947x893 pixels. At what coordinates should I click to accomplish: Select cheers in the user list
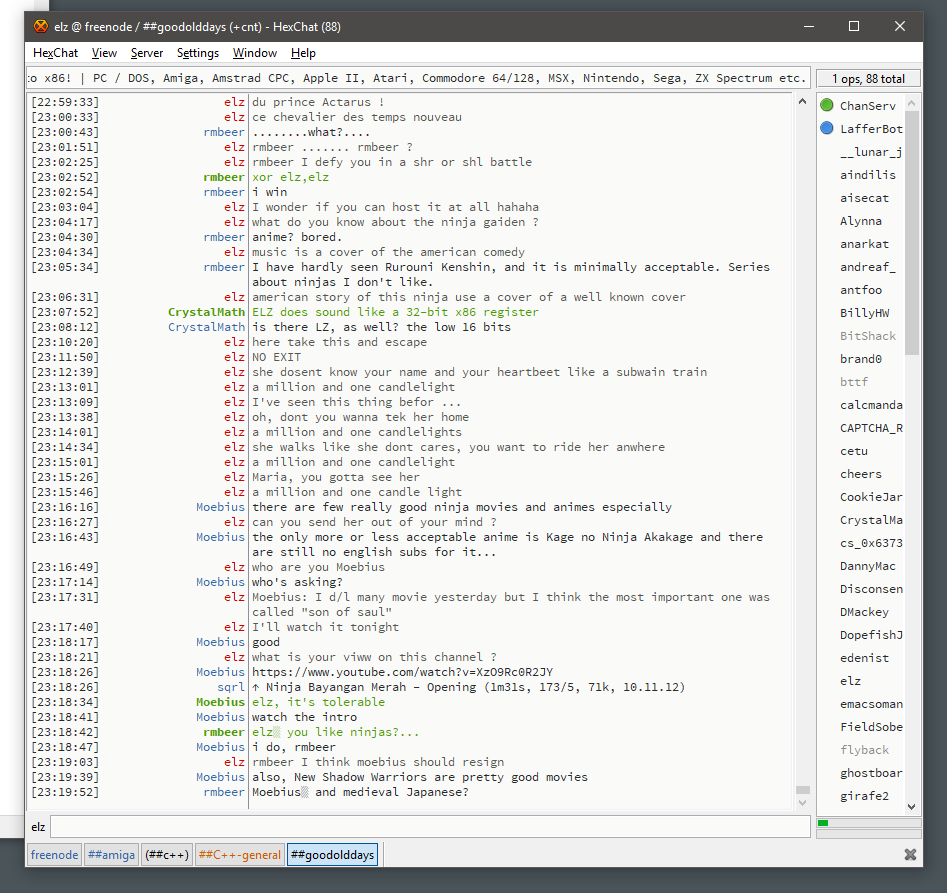pos(861,474)
